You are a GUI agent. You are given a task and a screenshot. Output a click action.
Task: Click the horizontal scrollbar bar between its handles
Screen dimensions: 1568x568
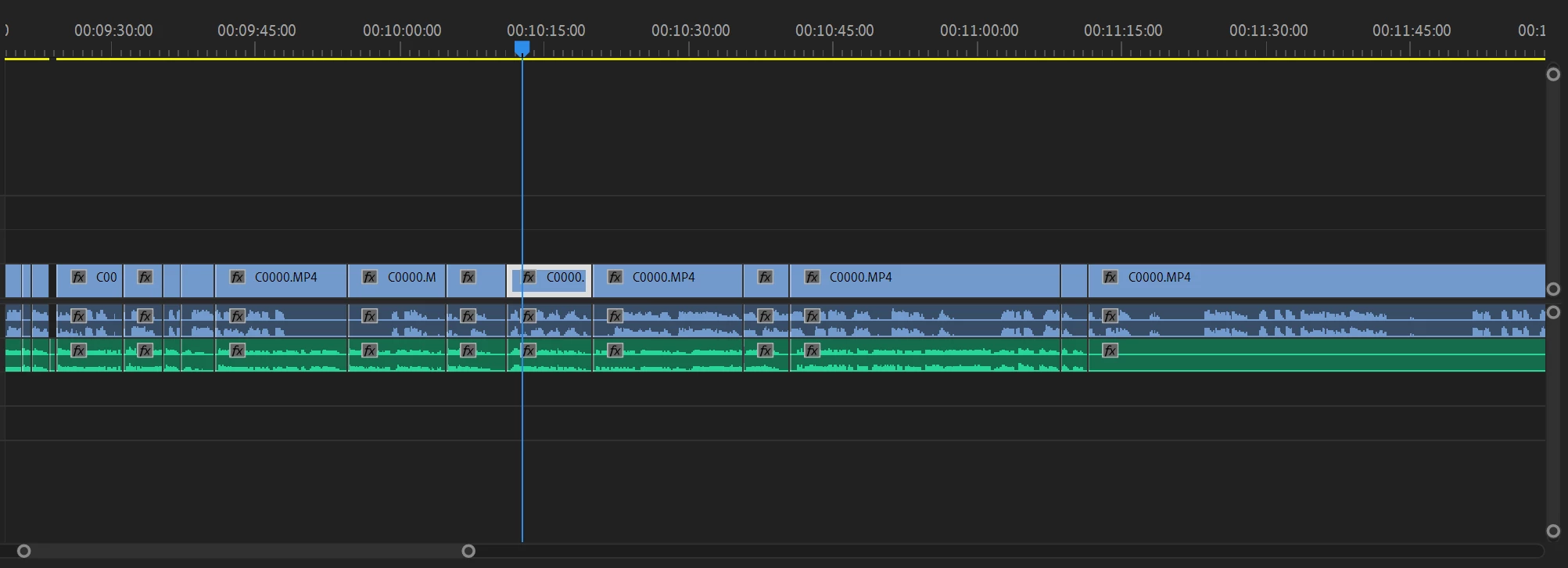pyautogui.click(x=246, y=551)
